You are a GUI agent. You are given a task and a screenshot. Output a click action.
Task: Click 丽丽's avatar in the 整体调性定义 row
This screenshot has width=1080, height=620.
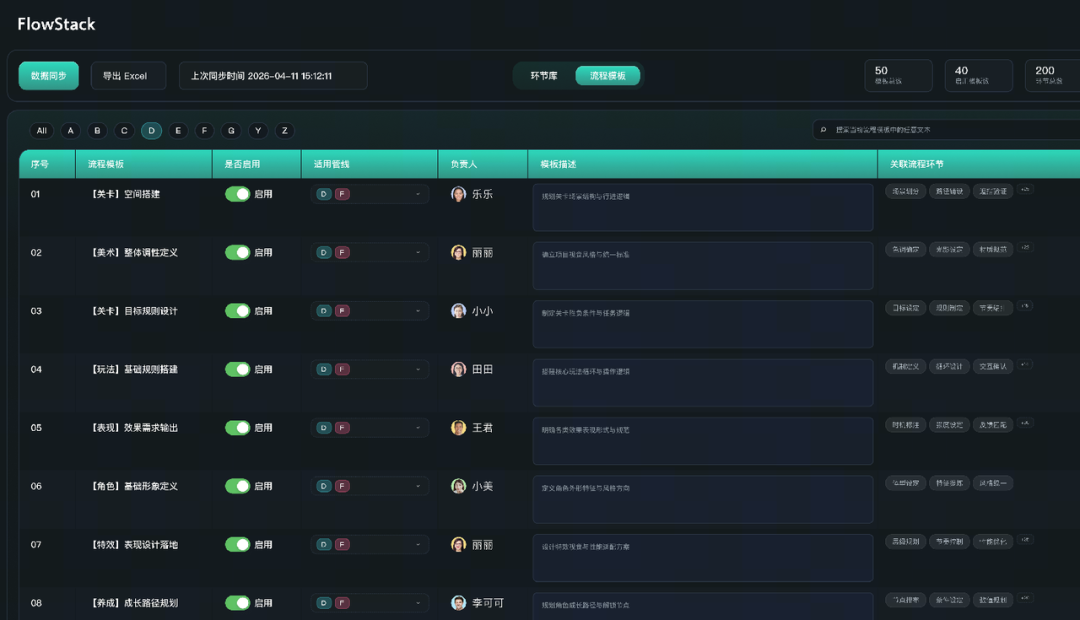458,253
